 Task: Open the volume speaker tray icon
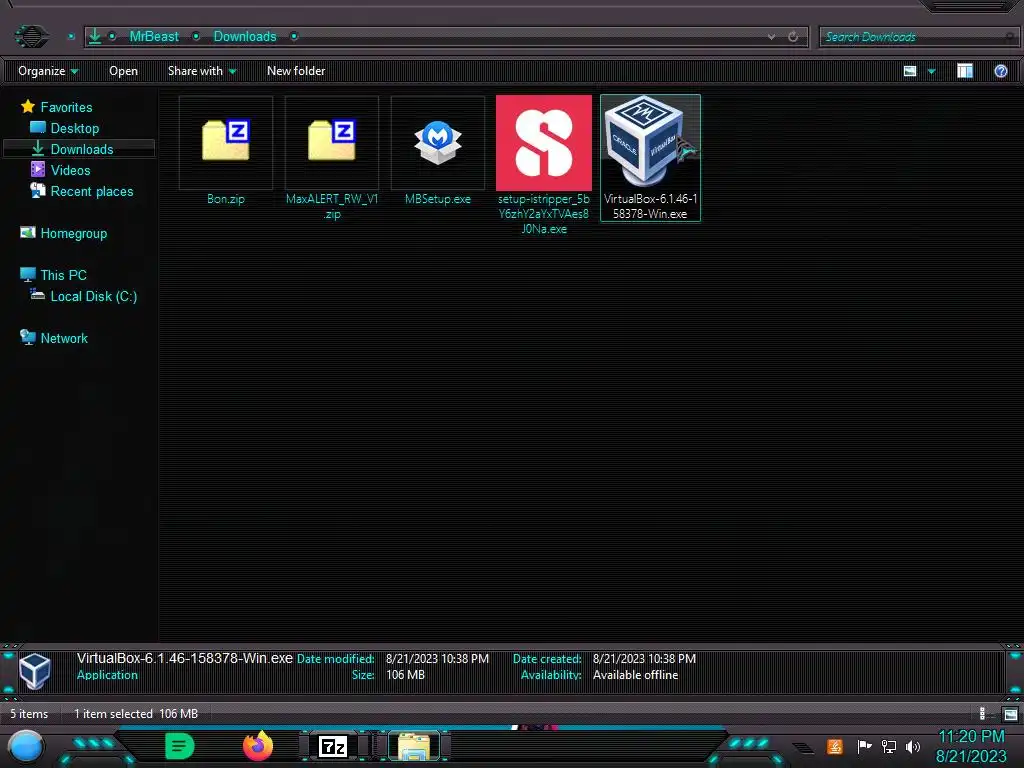[x=912, y=746]
